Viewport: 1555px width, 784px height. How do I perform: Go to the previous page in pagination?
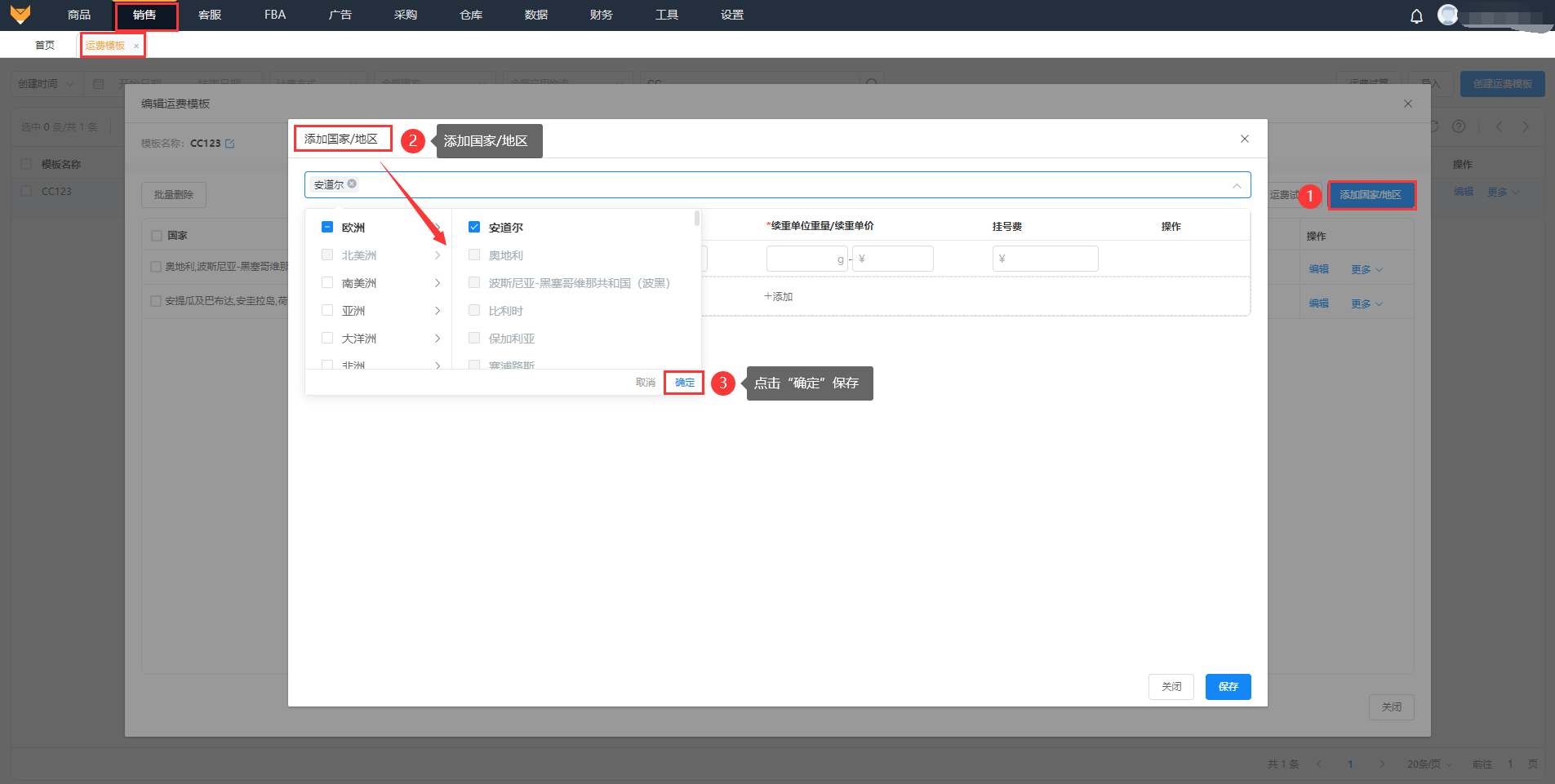pyautogui.click(x=1318, y=764)
